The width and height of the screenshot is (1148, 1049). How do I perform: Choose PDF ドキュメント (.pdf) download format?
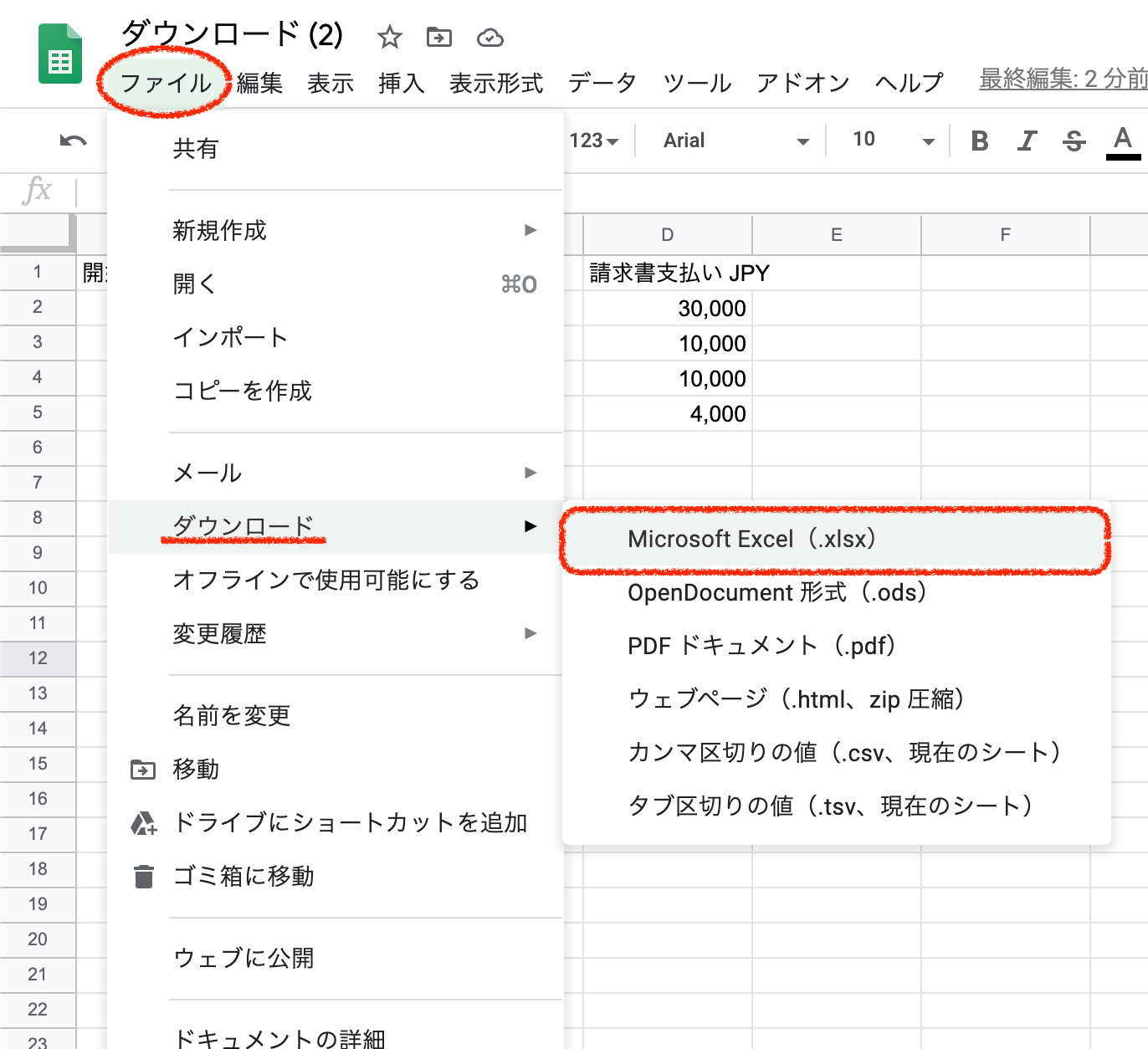tap(761, 646)
